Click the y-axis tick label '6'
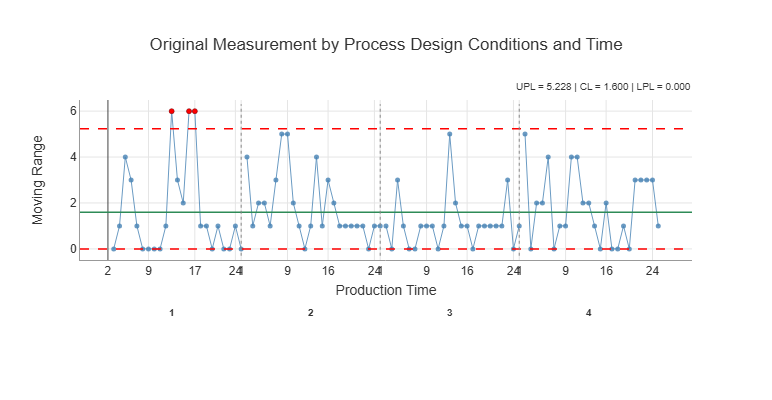772x400 pixels. (x=73, y=111)
